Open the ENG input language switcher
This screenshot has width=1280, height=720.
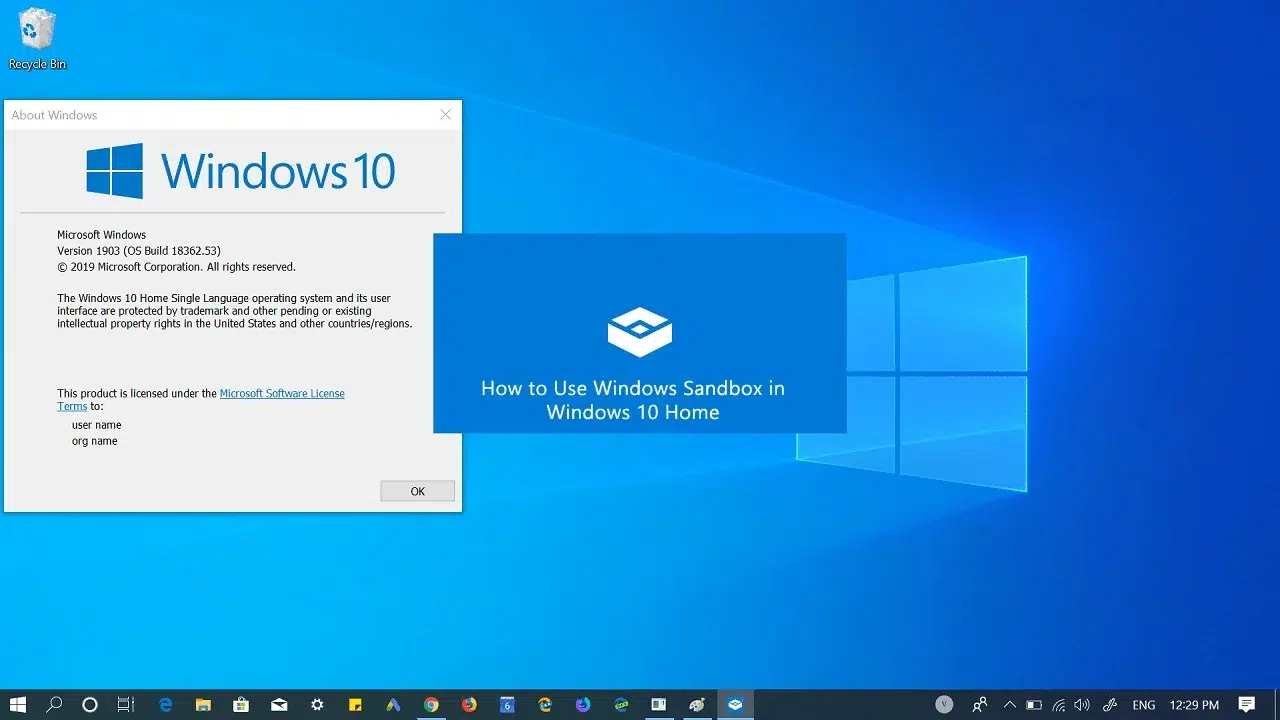coord(1143,704)
